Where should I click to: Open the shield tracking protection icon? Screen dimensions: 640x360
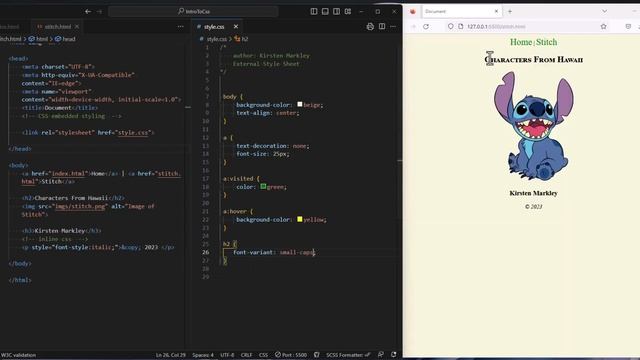pos(450,27)
